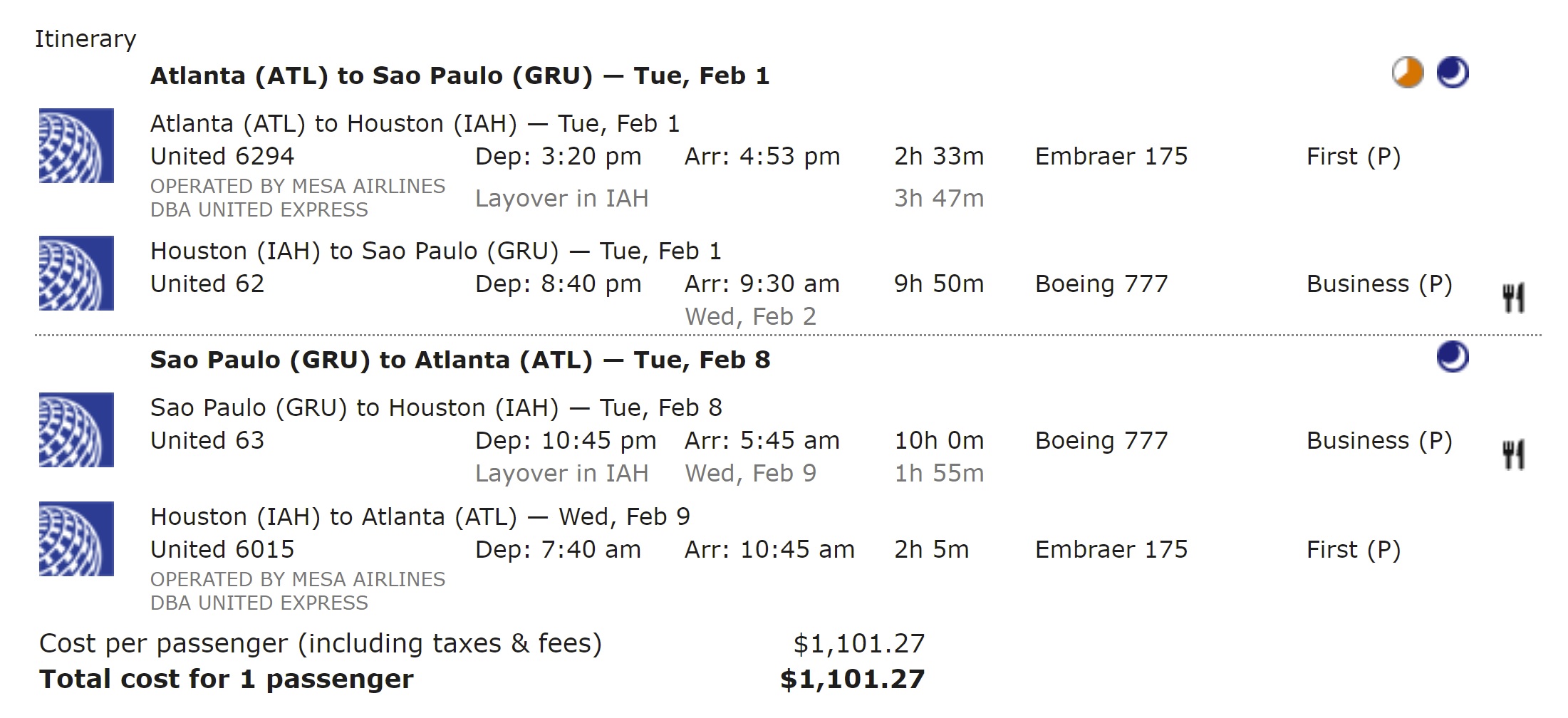The width and height of the screenshot is (1568, 718).
Task: Click the First (P) cabin for United 6294
Action: click(x=1353, y=157)
